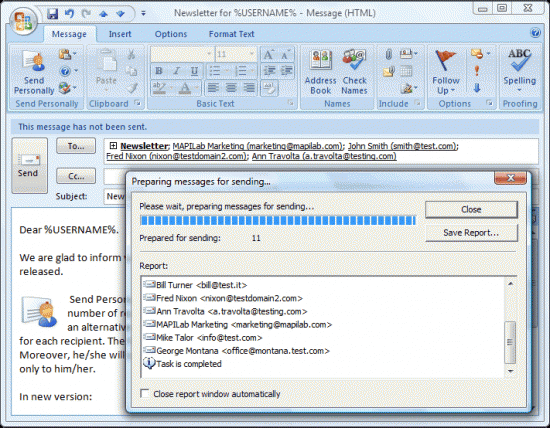This screenshot has width=550, height=428.
Task: Click the Close button in the dialog
Action: pos(471,209)
